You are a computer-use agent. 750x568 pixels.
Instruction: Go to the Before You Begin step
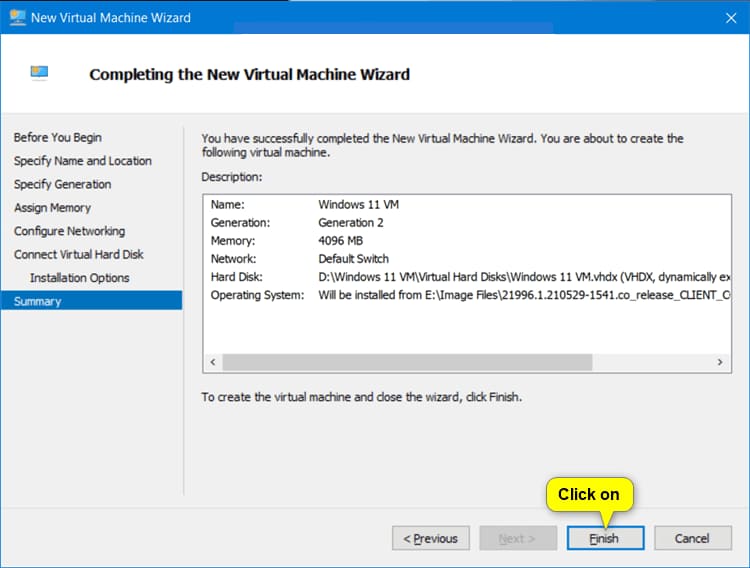(58, 137)
